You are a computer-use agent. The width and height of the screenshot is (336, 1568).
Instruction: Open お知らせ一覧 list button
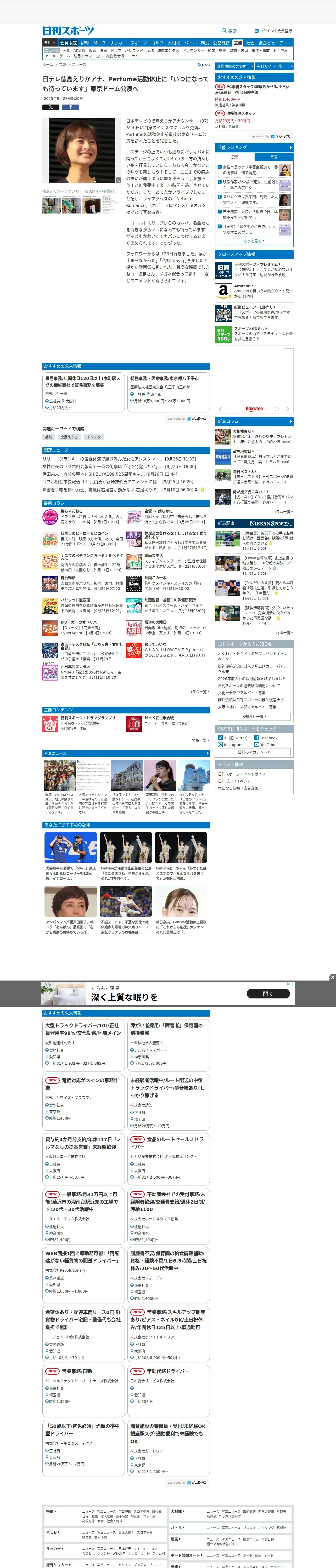pos(254,716)
